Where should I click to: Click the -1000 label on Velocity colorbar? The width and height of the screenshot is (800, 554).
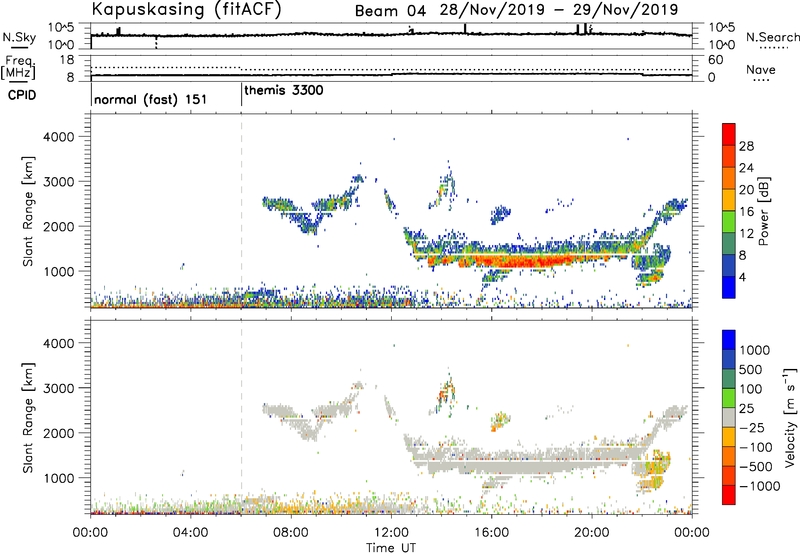[x=759, y=486]
